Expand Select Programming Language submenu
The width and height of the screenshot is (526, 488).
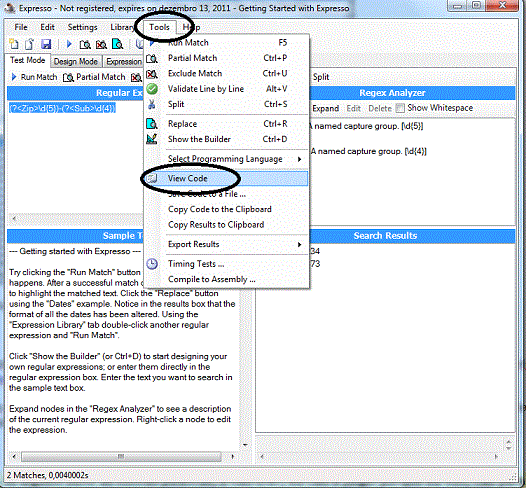tap(225, 159)
